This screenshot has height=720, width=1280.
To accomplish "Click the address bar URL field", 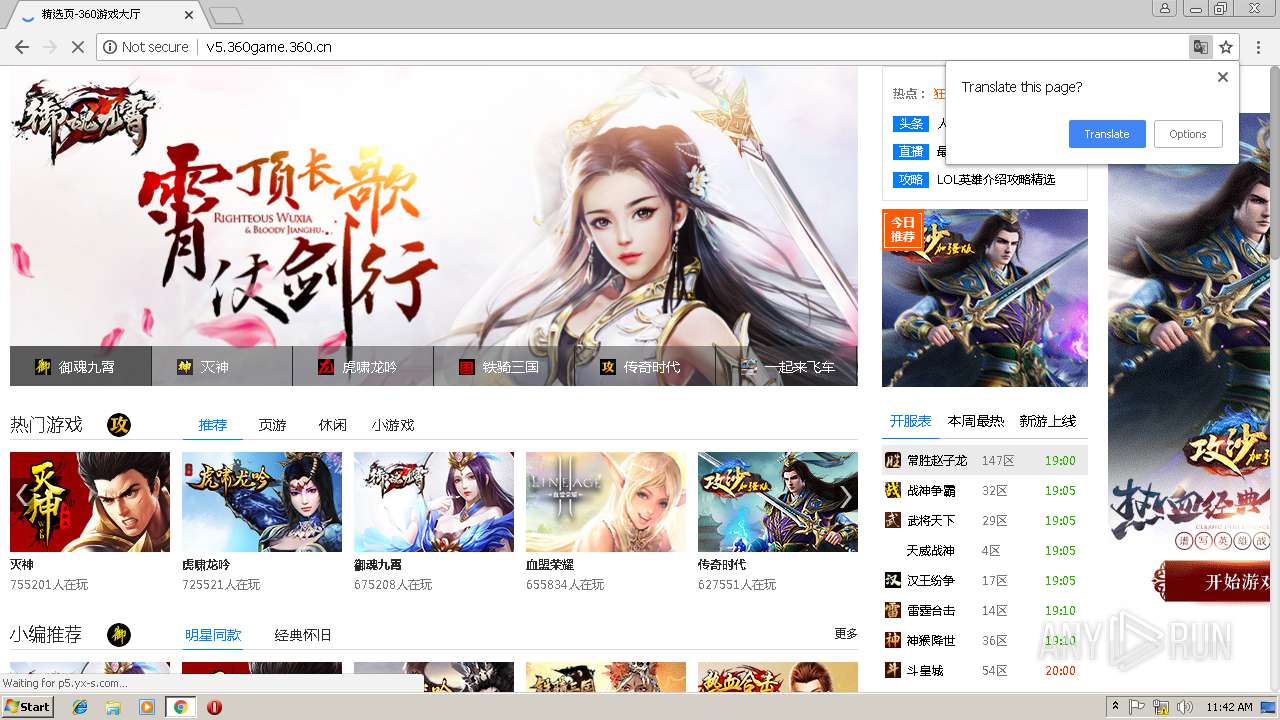I will [x=640, y=47].
